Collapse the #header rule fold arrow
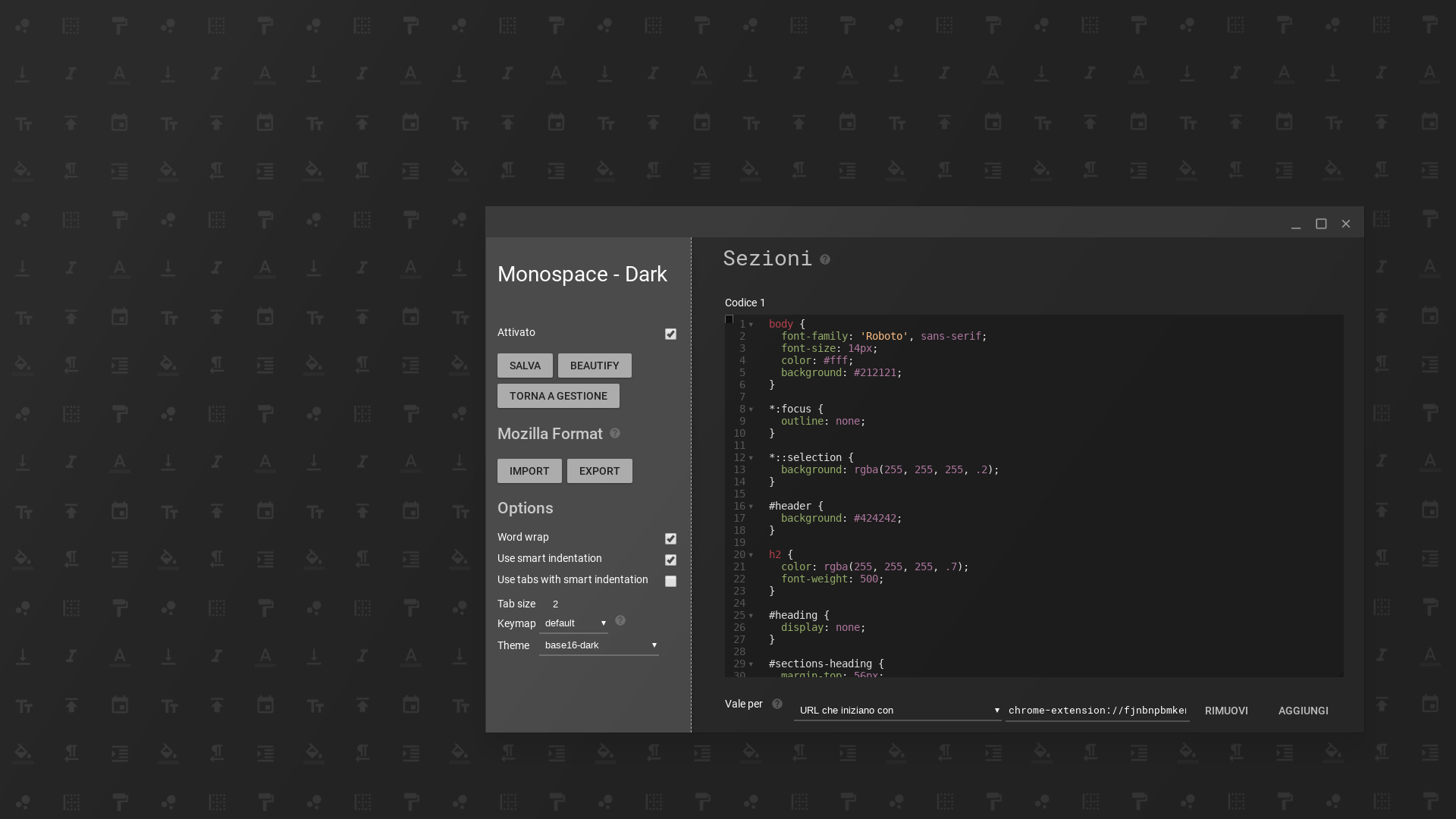Screen dimensions: 1456x819 pos(752,506)
